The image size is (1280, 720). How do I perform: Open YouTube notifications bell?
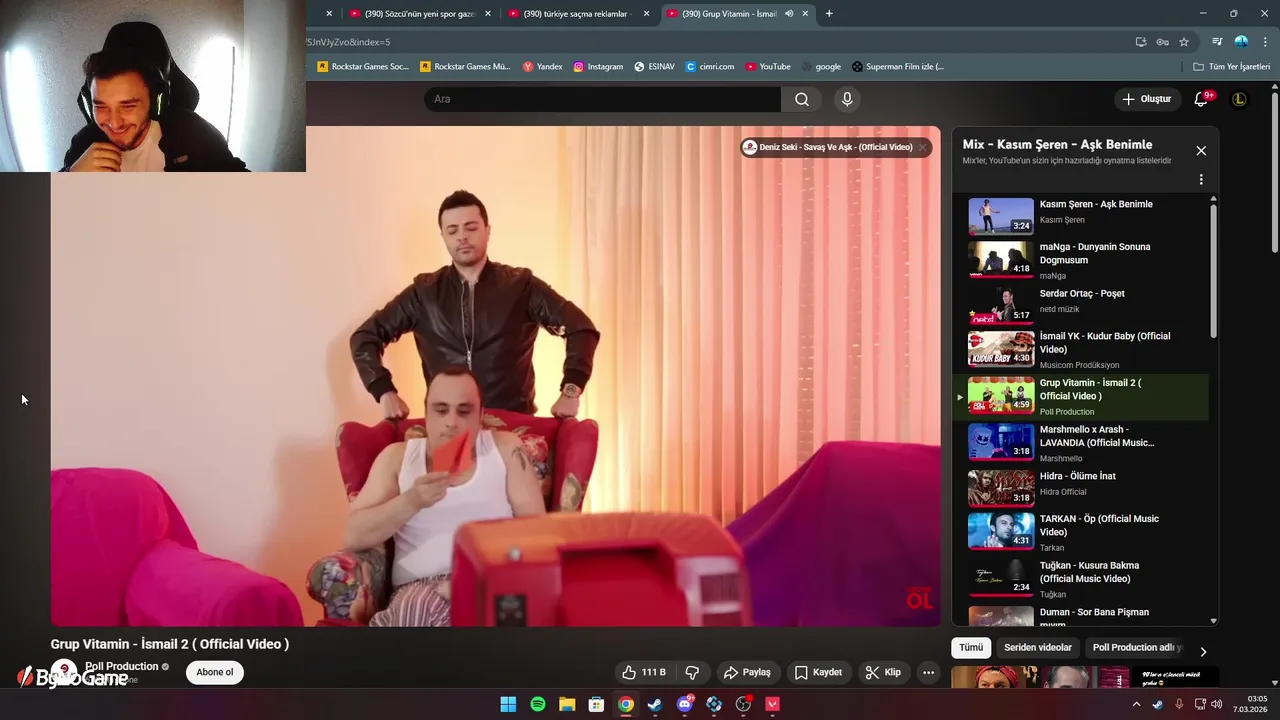(x=1201, y=99)
